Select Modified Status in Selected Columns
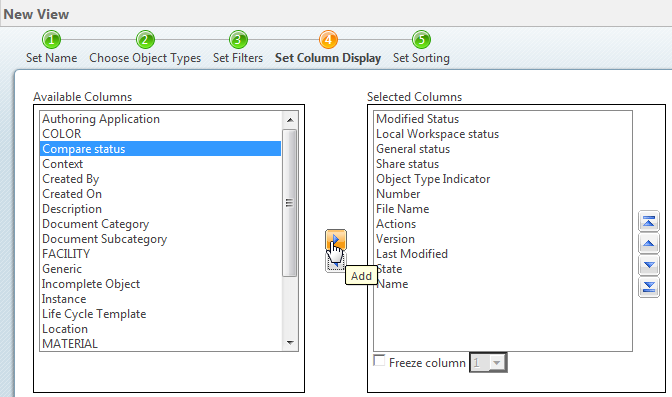The width and height of the screenshot is (672, 397). click(503, 119)
